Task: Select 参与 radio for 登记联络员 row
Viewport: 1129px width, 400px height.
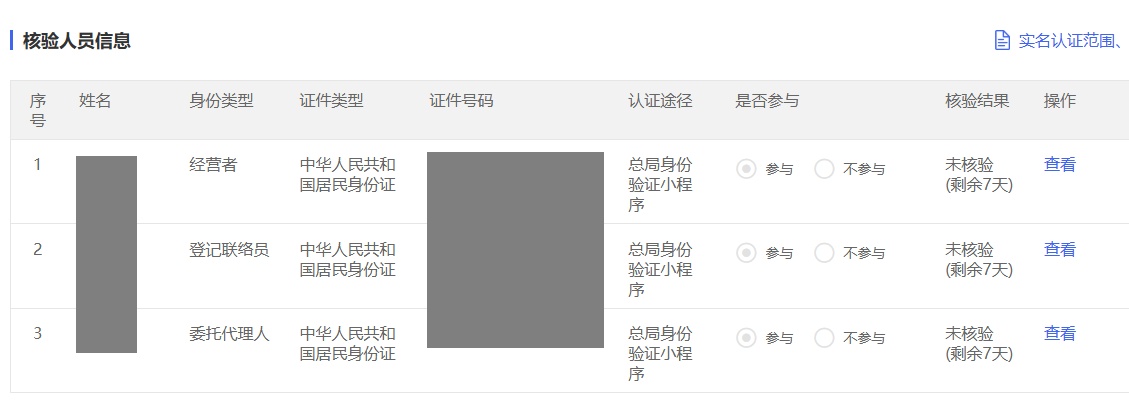Action: point(747,253)
